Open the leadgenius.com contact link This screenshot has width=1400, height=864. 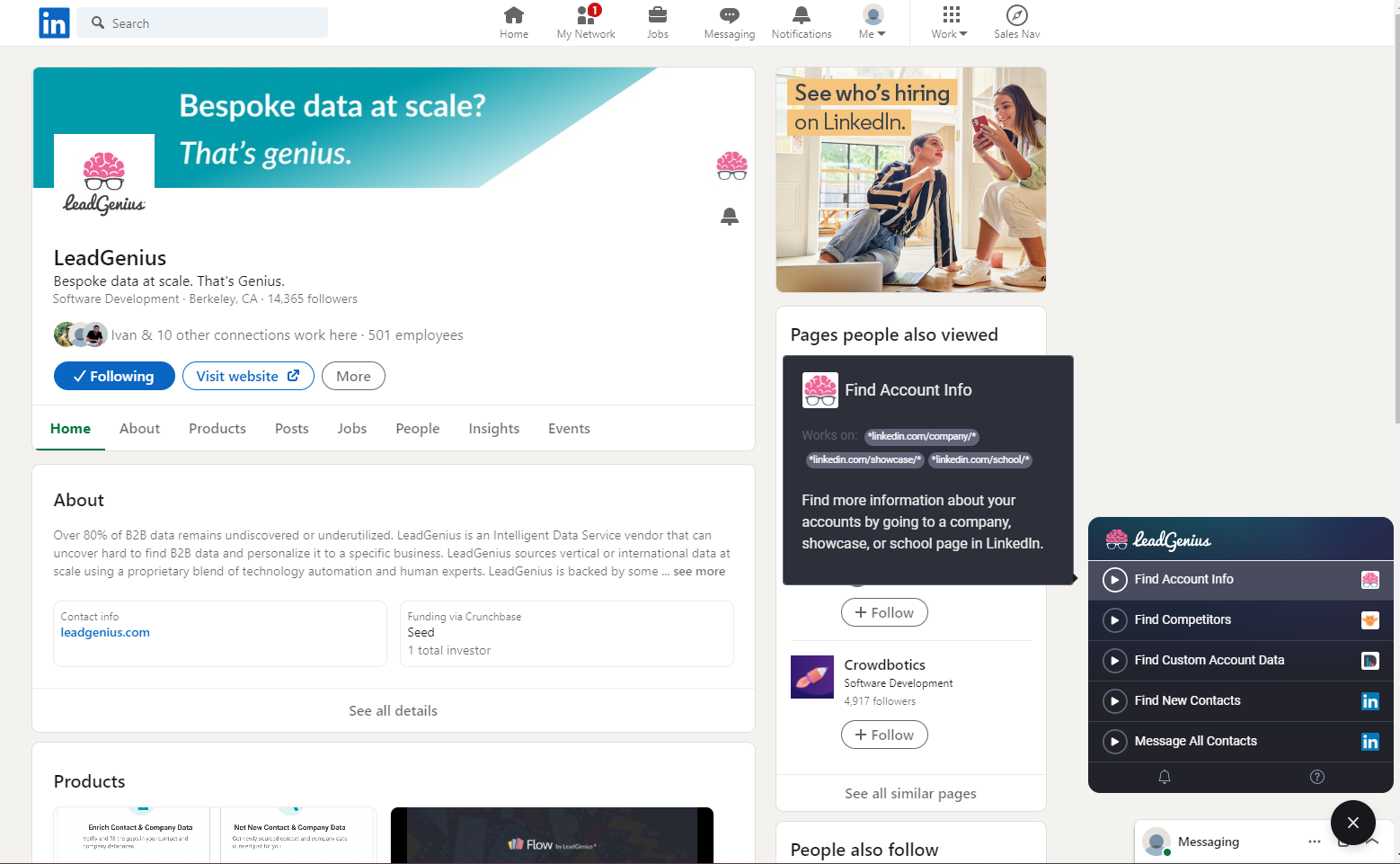coord(105,632)
